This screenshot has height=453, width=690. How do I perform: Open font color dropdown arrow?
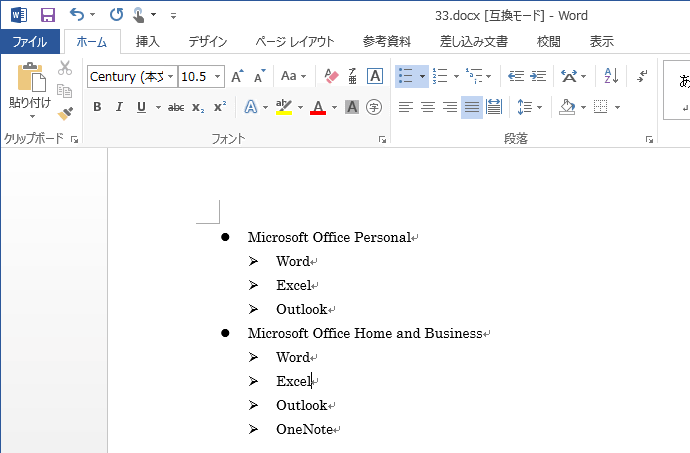334,107
